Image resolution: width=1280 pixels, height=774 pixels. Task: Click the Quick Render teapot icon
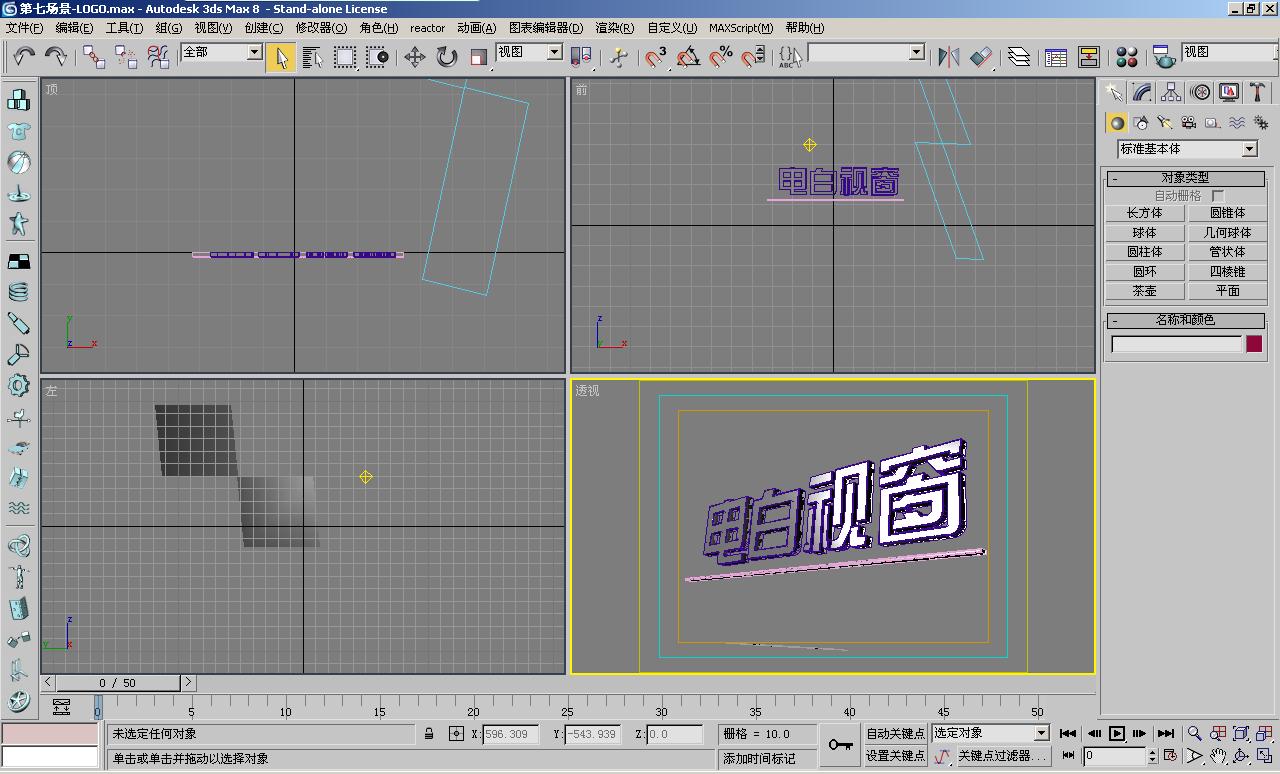(x=1163, y=57)
